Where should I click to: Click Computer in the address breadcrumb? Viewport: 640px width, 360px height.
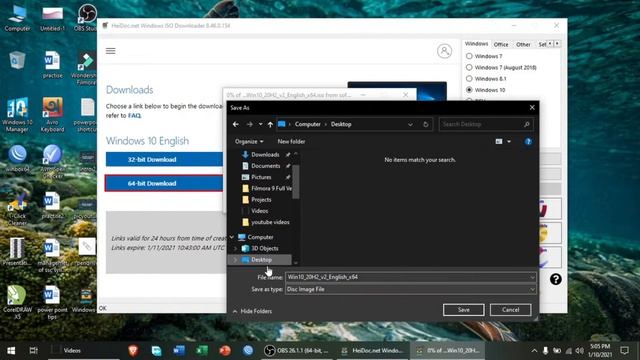click(307, 124)
